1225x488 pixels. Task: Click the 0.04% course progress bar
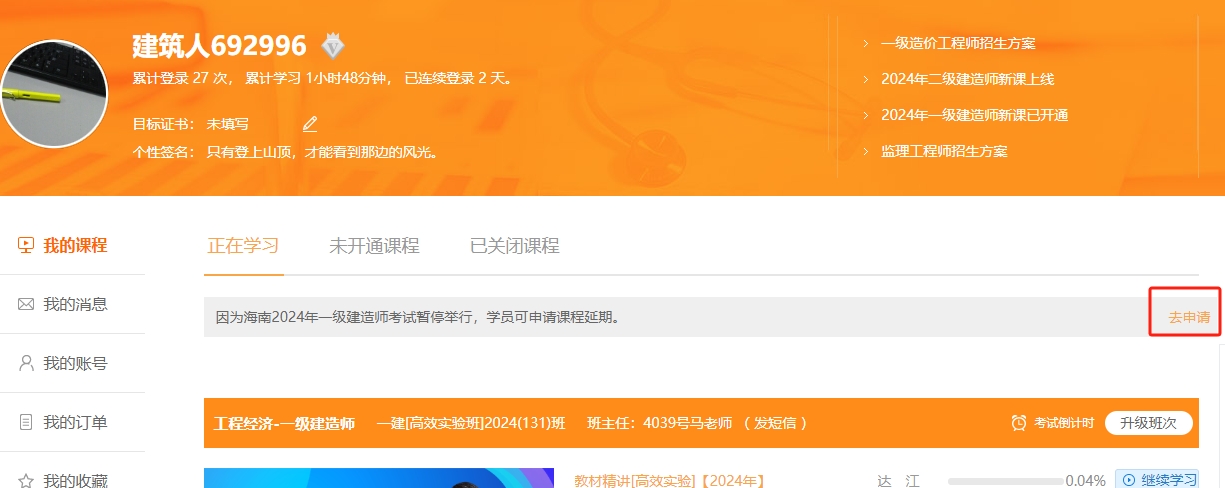[x=1005, y=481]
